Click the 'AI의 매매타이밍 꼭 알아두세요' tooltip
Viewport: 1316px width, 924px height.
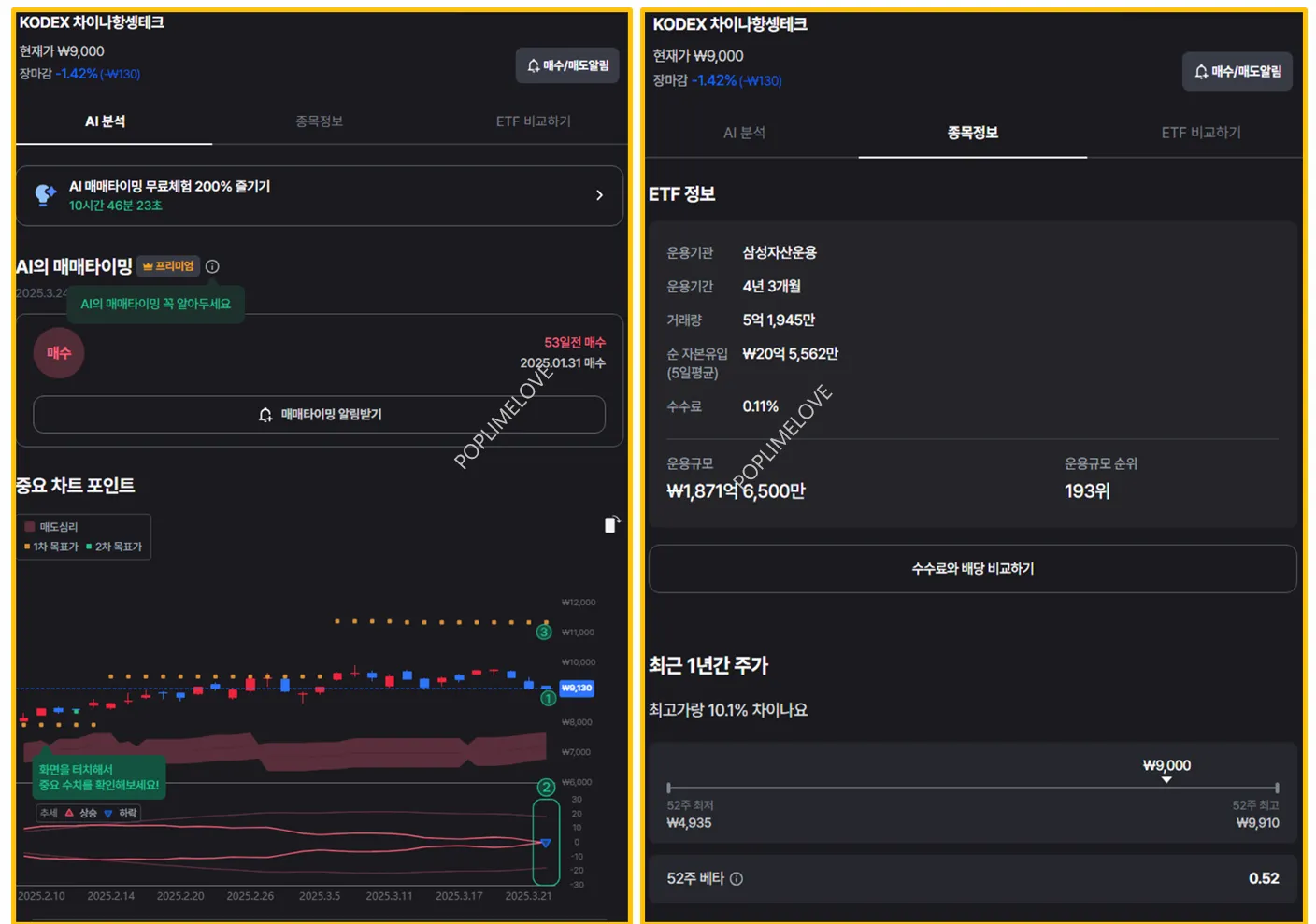(x=155, y=304)
